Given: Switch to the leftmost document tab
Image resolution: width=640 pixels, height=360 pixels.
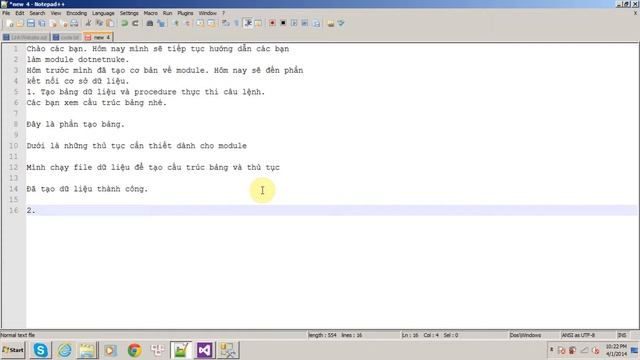Looking at the screenshot, I should (25, 37).
